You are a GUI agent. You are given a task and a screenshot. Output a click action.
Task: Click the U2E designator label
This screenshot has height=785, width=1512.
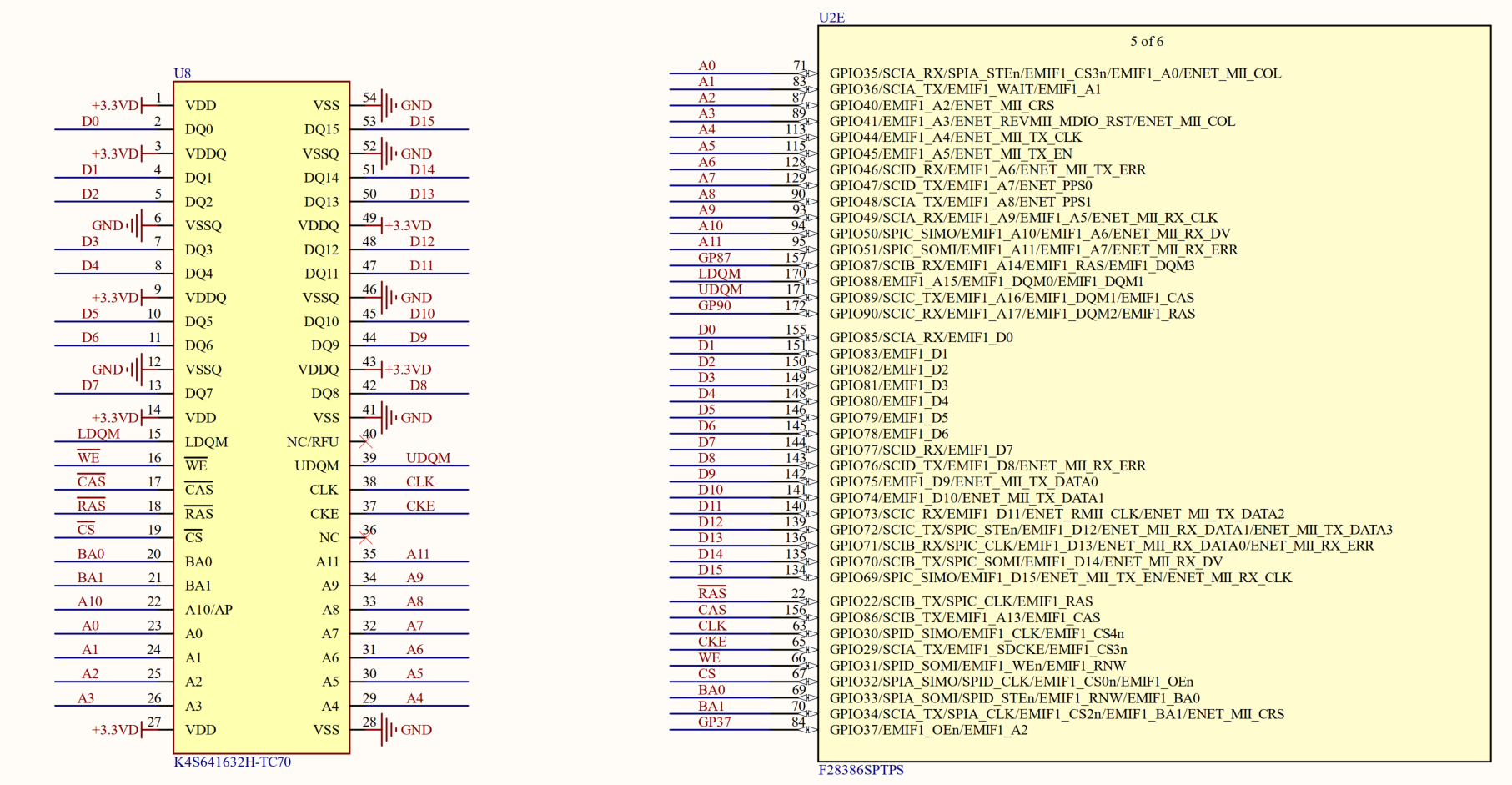point(832,15)
